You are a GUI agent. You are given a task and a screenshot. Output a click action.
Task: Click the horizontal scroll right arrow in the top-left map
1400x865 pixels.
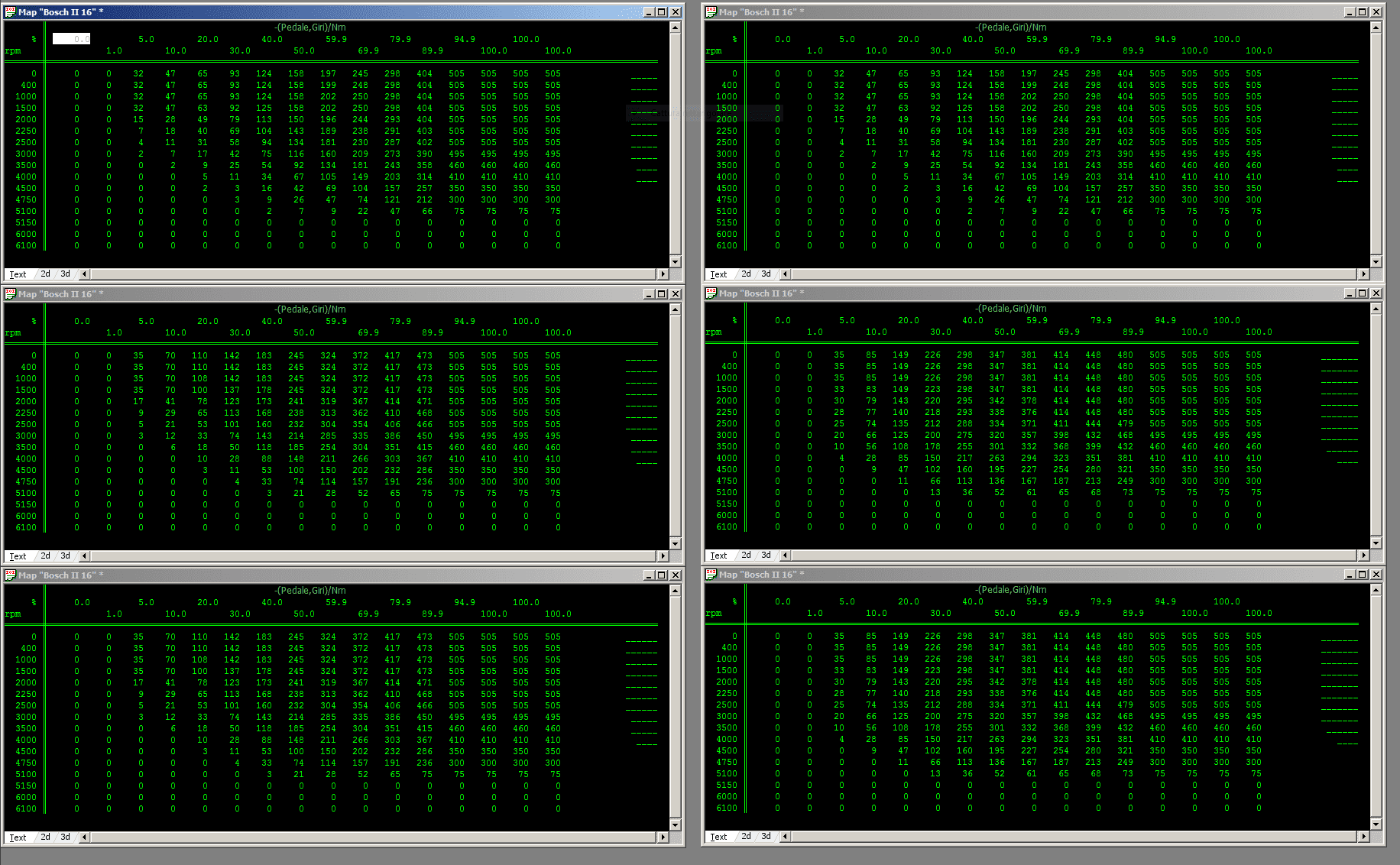[x=663, y=274]
